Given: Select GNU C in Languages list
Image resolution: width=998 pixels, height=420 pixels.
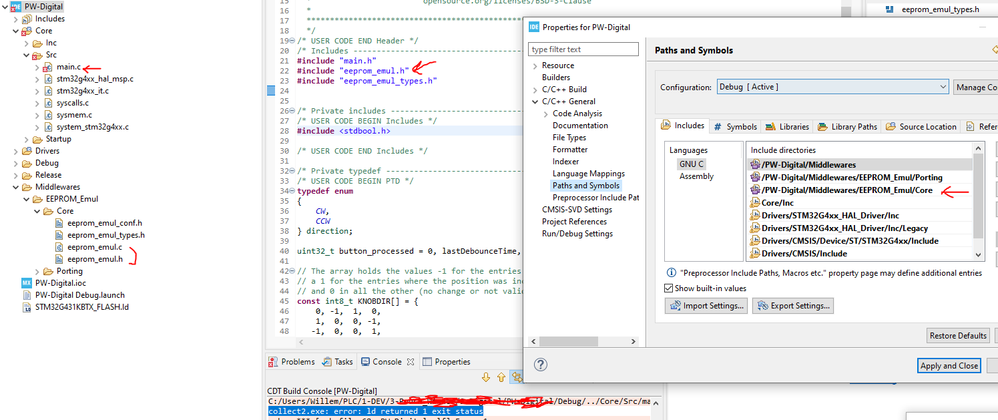Looking at the screenshot, I should 691,164.
